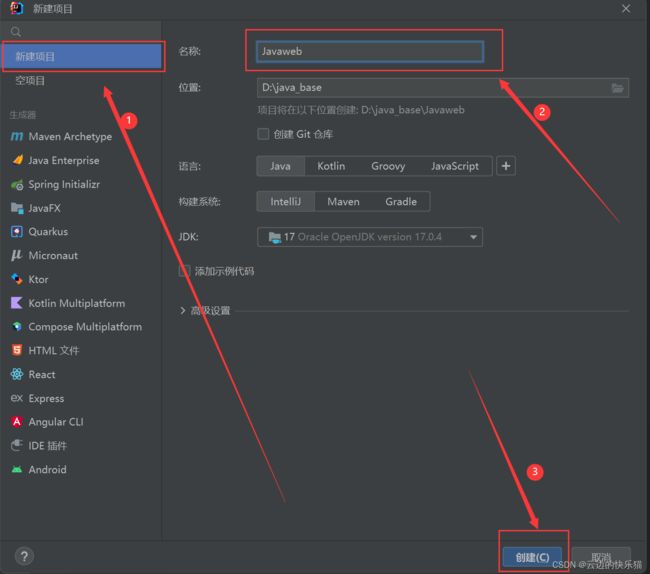
Task: Select the Java Enterprise label
Action: tap(64, 160)
